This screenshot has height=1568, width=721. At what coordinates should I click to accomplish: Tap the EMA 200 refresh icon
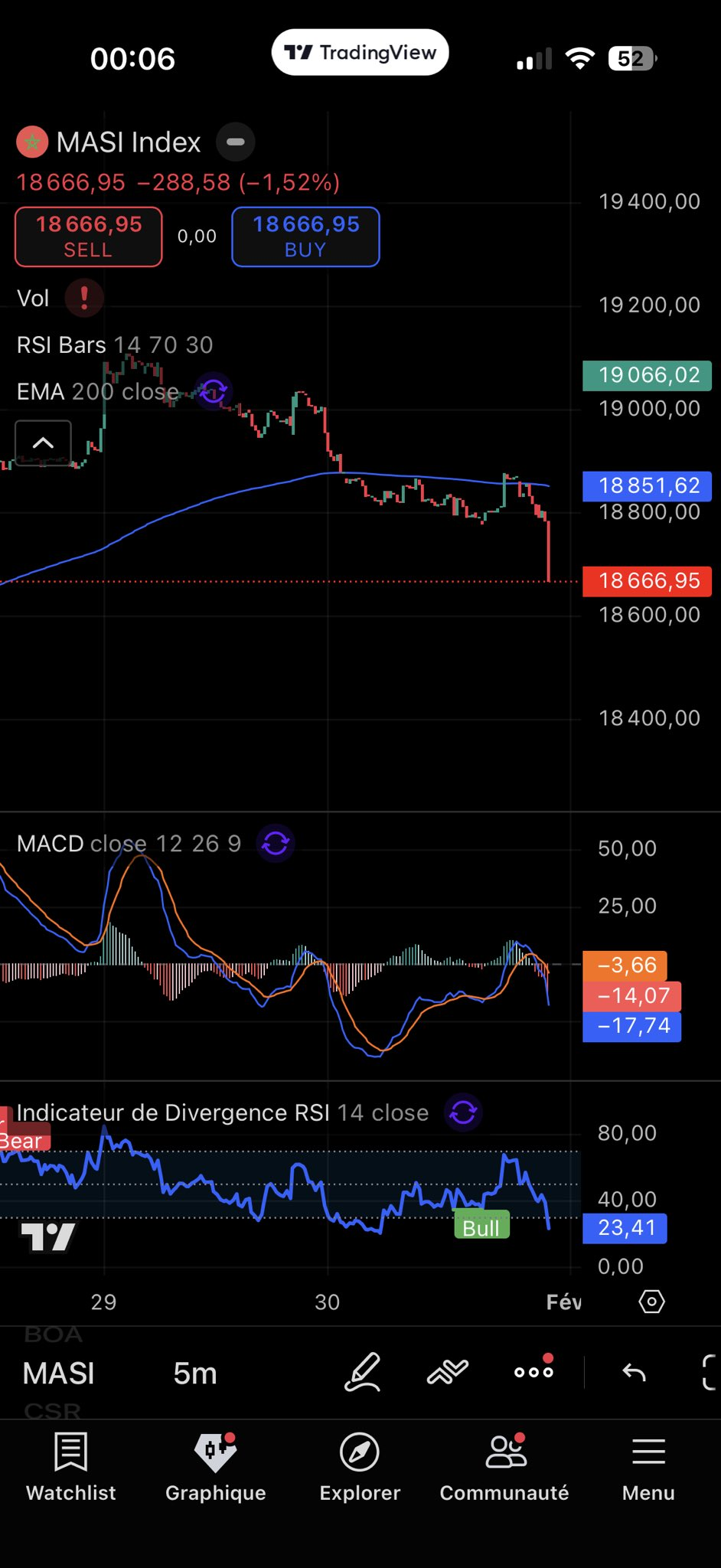pos(214,392)
